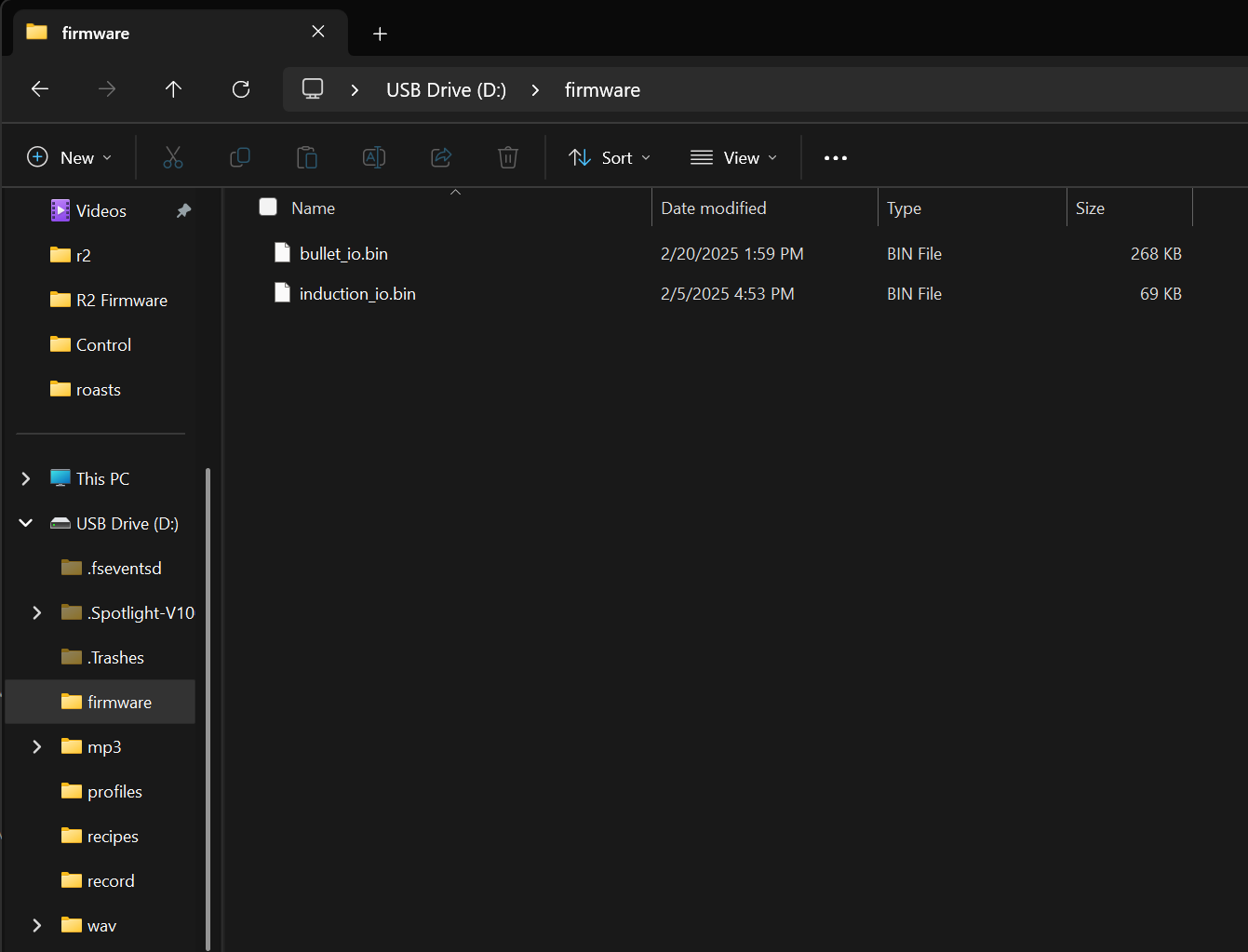Click the bullet_io.bin file icon
Screen dimensions: 1248x952
pos(282,253)
